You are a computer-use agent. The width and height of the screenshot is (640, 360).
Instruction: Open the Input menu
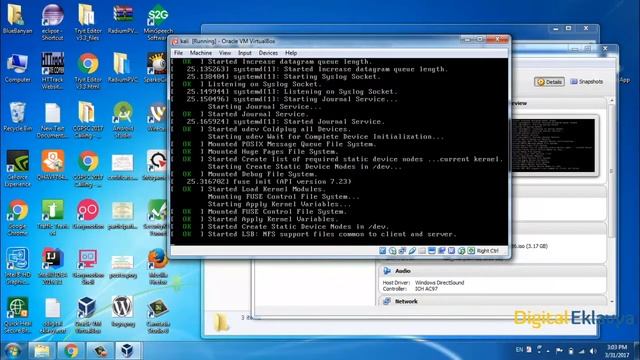coord(244,53)
